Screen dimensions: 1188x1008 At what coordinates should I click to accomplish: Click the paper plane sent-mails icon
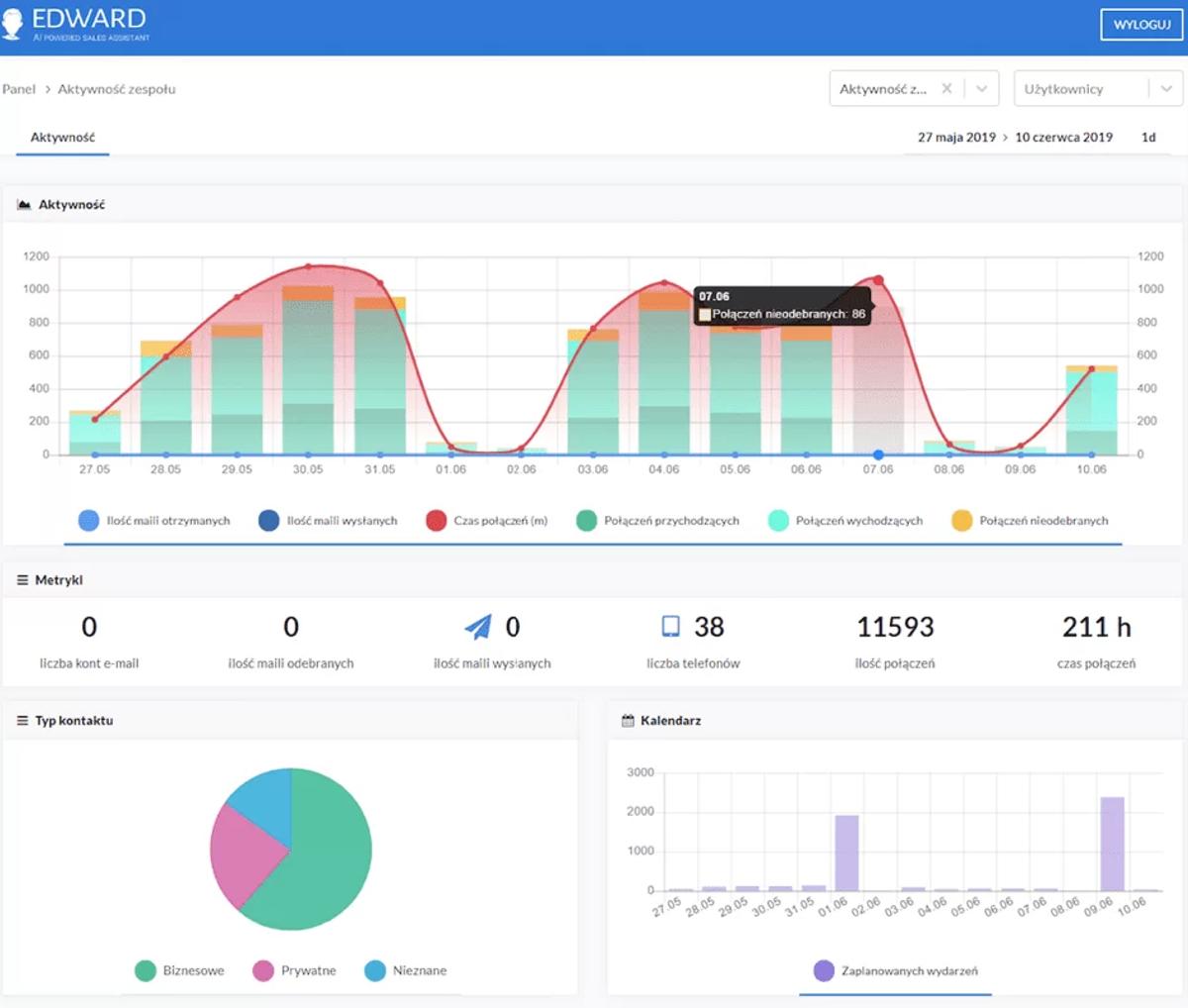[x=478, y=627]
